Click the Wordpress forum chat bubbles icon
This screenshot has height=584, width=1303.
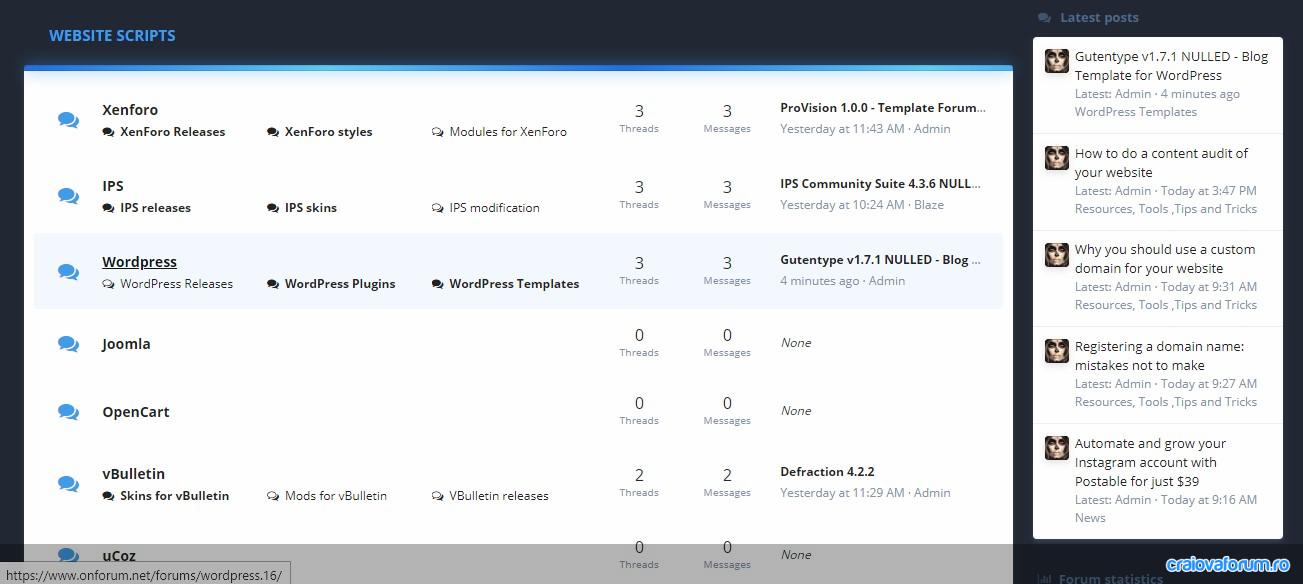coord(68,272)
